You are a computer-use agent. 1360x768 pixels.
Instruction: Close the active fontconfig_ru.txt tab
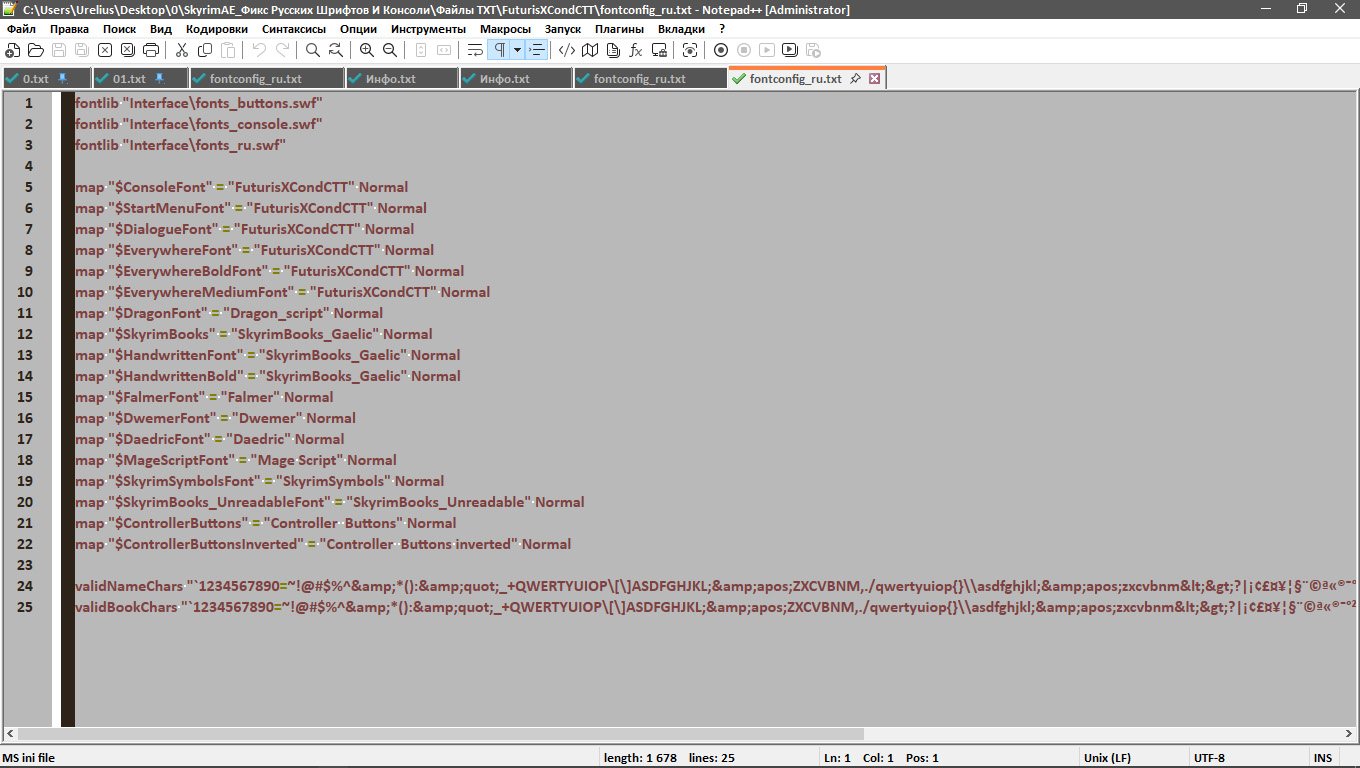pyautogui.click(x=875, y=78)
